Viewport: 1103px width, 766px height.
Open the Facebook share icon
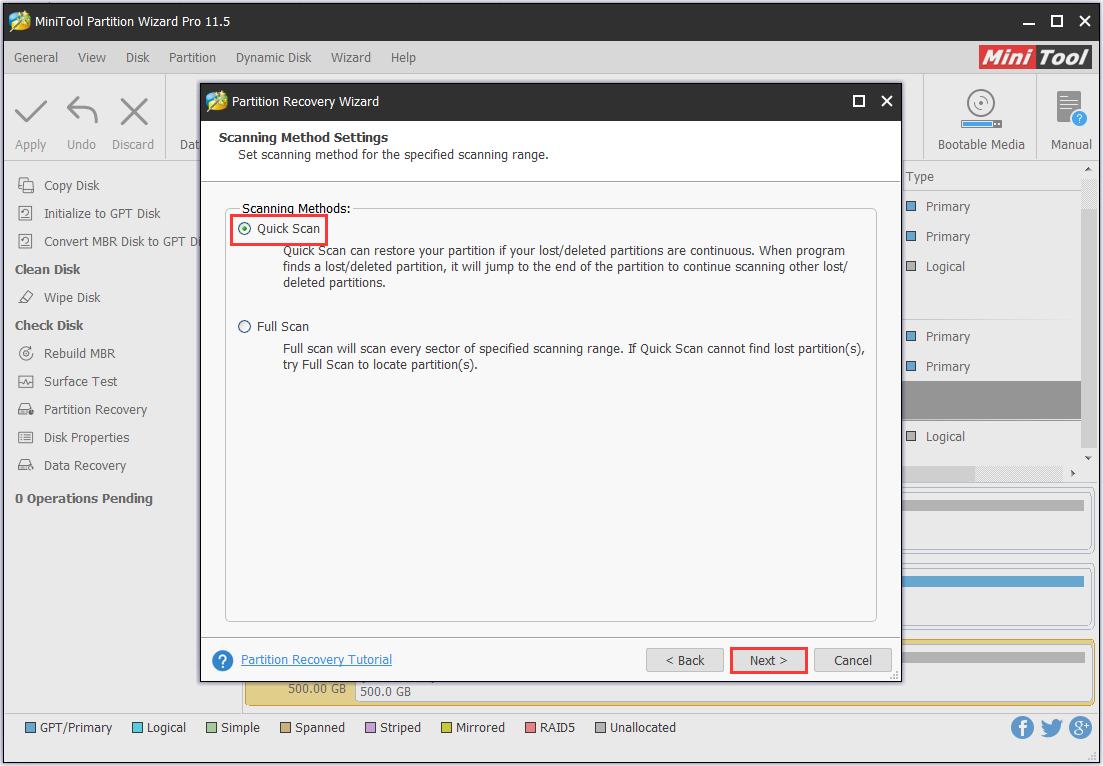tap(1022, 727)
